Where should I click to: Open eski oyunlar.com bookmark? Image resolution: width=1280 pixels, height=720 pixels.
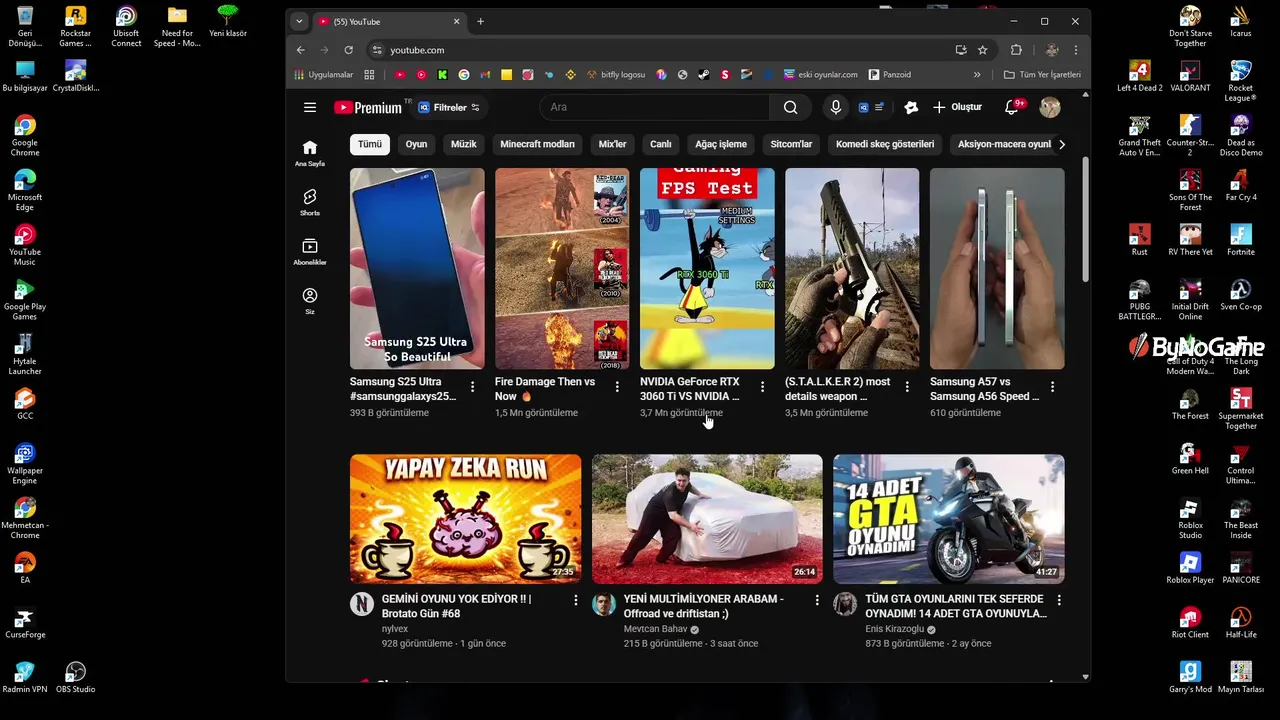pos(821,75)
